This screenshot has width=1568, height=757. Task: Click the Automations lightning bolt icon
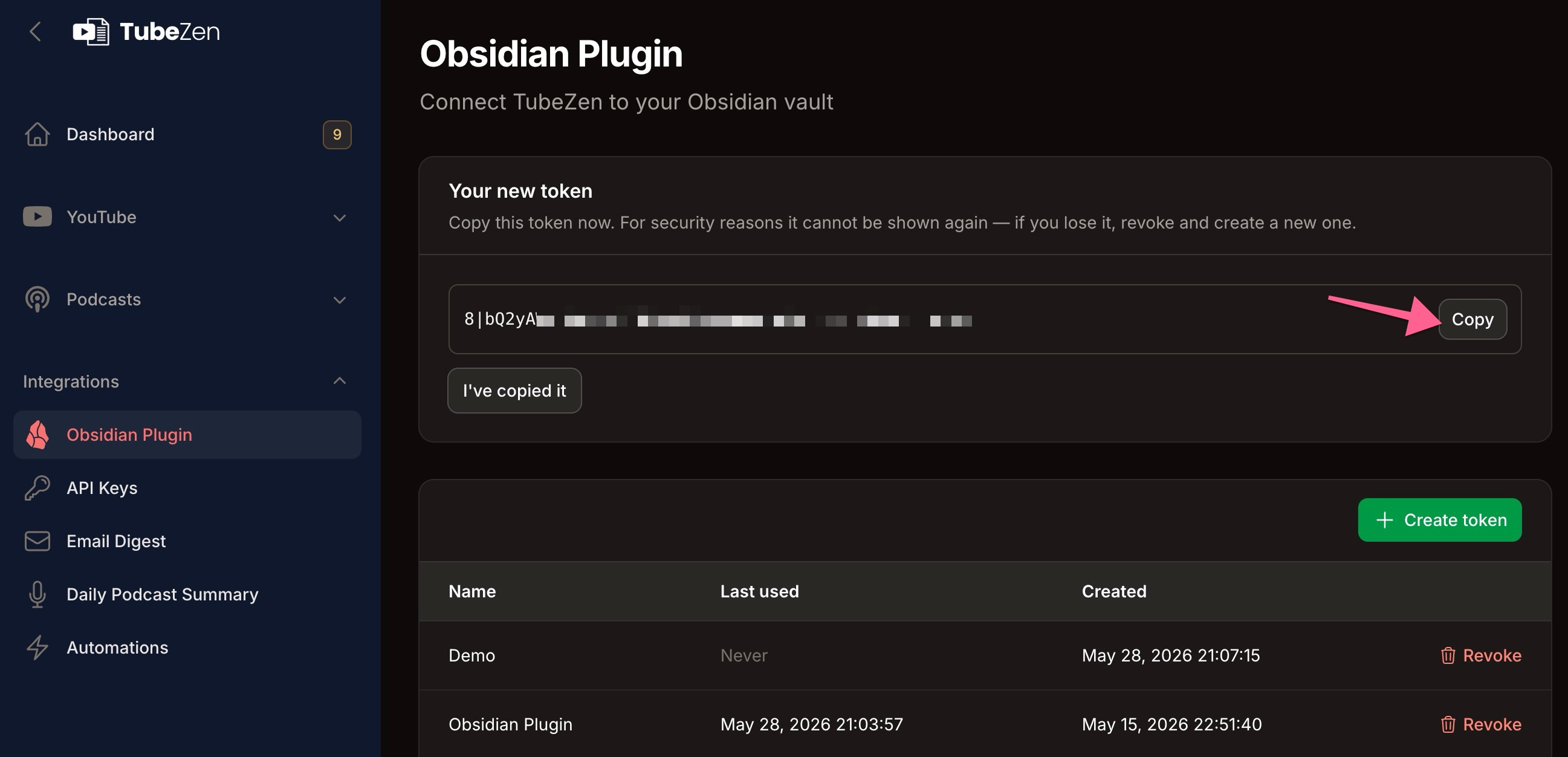click(x=37, y=648)
